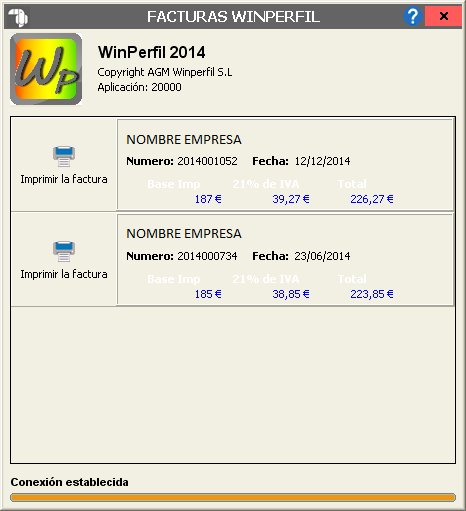Image resolution: width=466 pixels, height=511 pixels.
Task: Click the title bar app icon
Action: pyautogui.click(x=18, y=17)
